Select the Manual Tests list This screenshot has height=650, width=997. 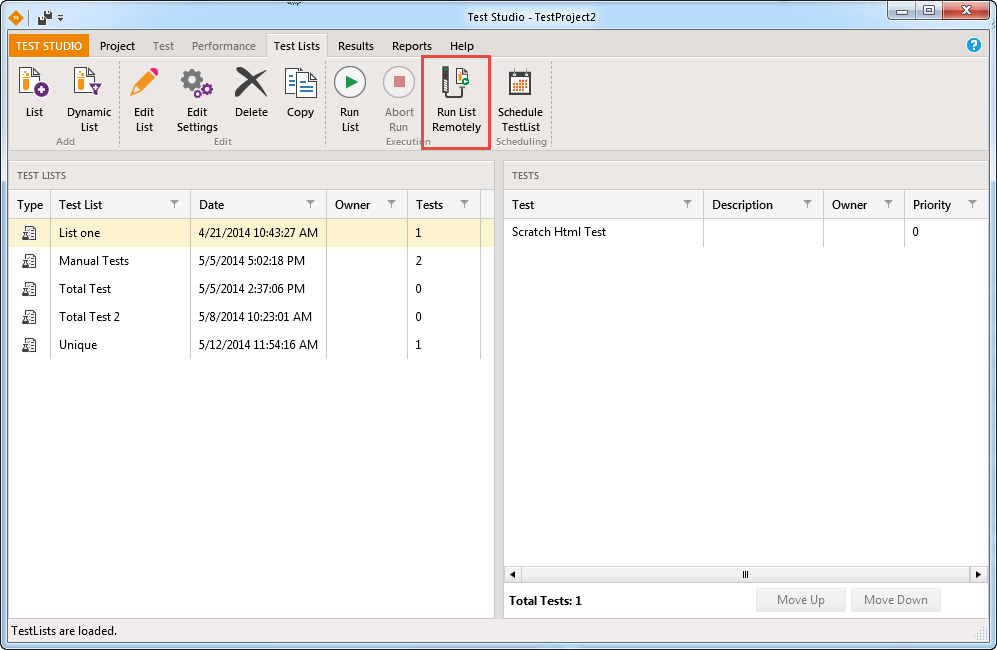pyautogui.click(x=251, y=261)
